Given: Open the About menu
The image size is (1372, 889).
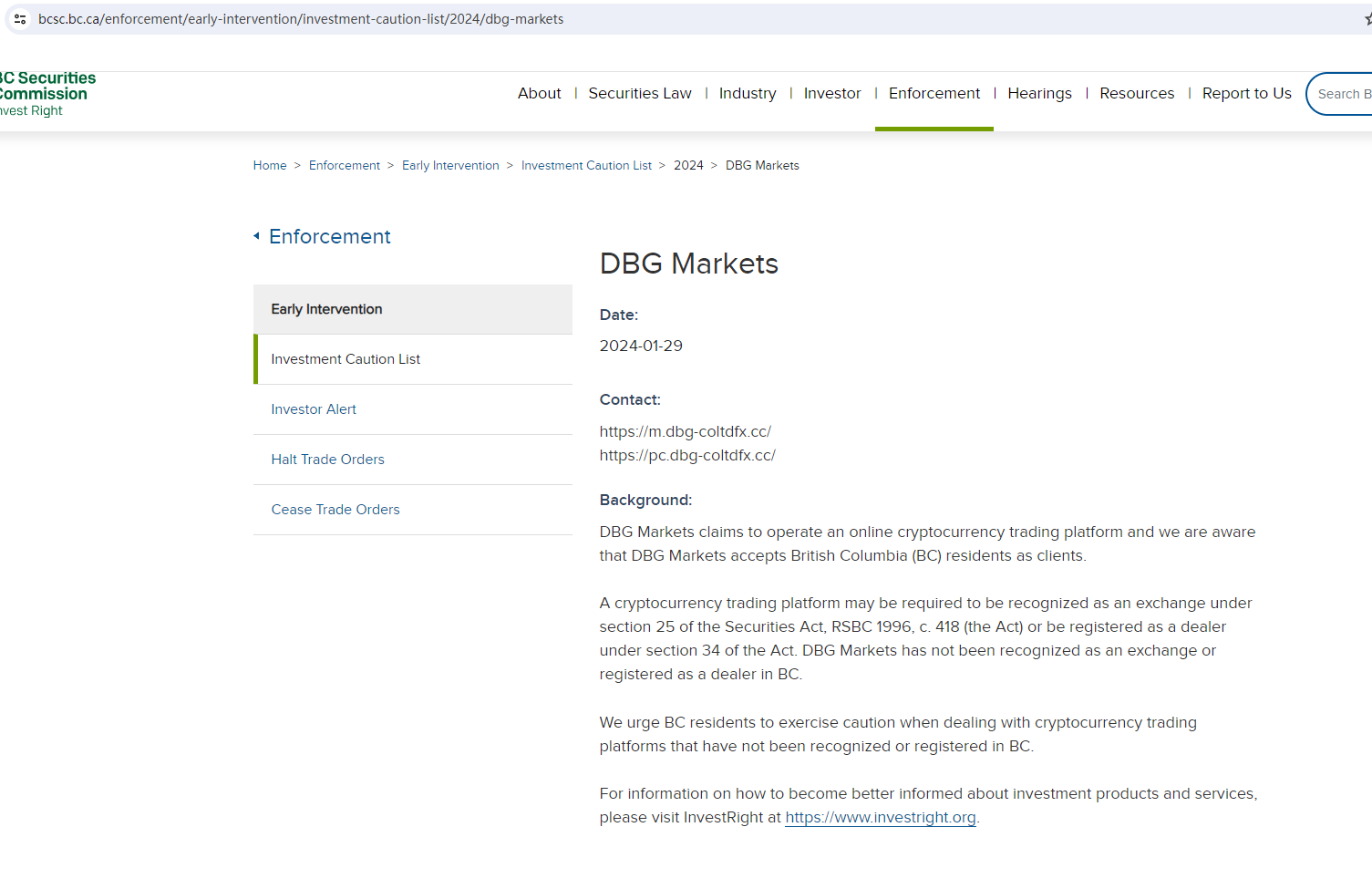Looking at the screenshot, I should coord(539,93).
